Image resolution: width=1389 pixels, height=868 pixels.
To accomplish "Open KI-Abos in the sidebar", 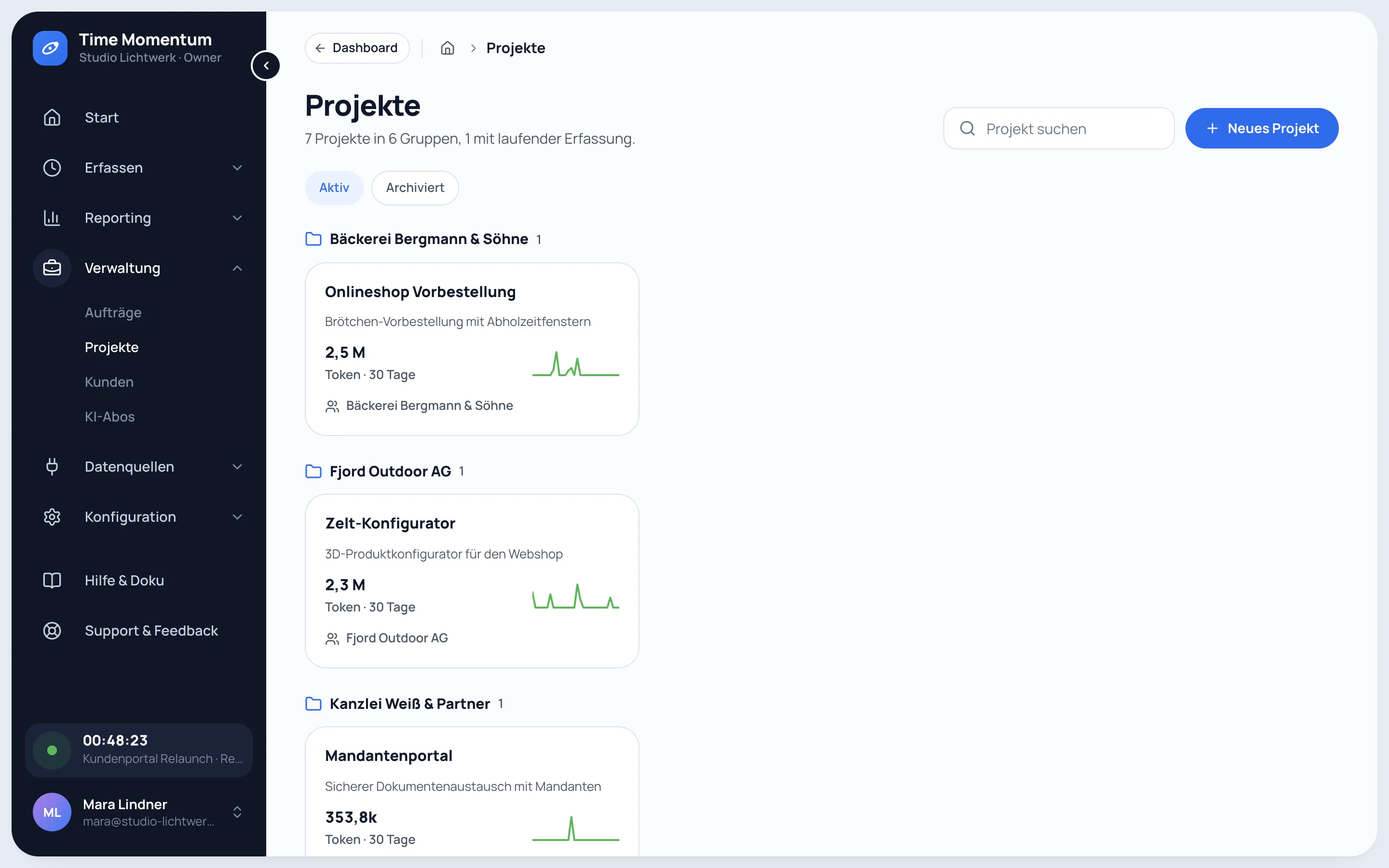I will (109, 417).
